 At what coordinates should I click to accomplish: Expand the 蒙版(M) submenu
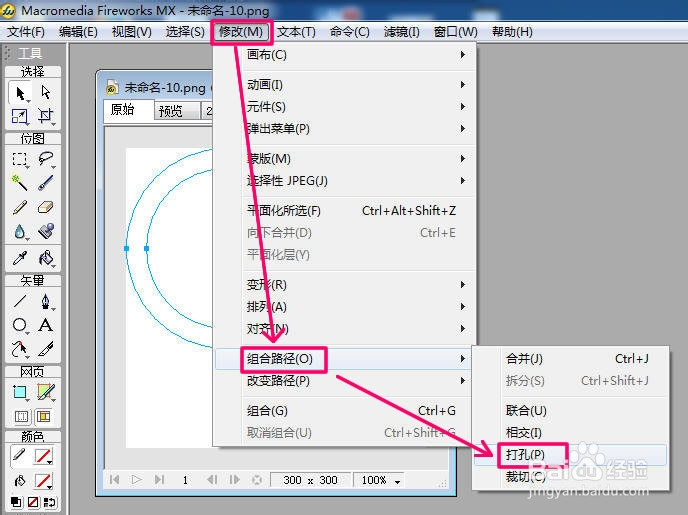pyautogui.click(x=345, y=159)
